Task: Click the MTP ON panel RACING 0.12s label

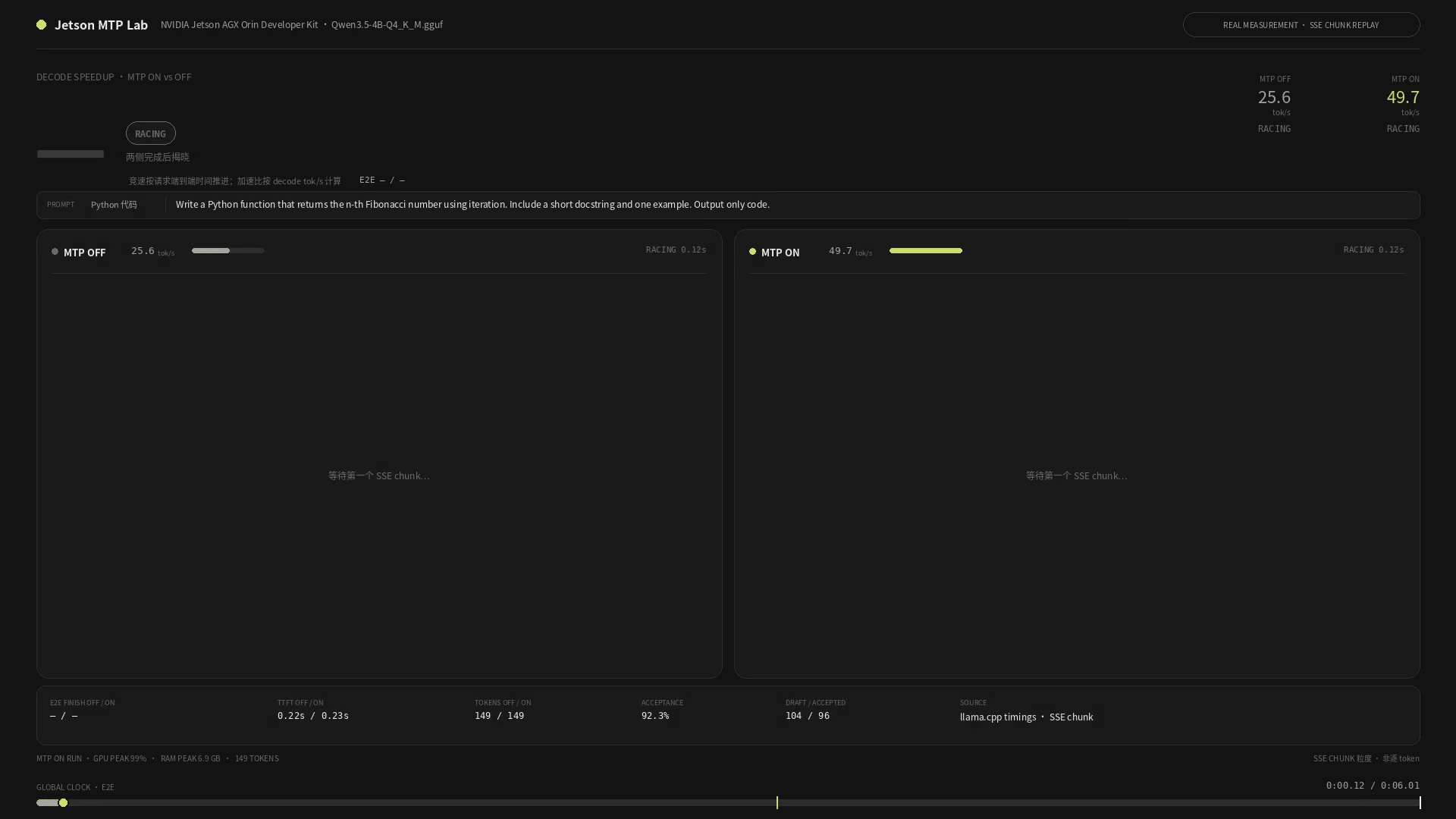Action: point(1373,249)
